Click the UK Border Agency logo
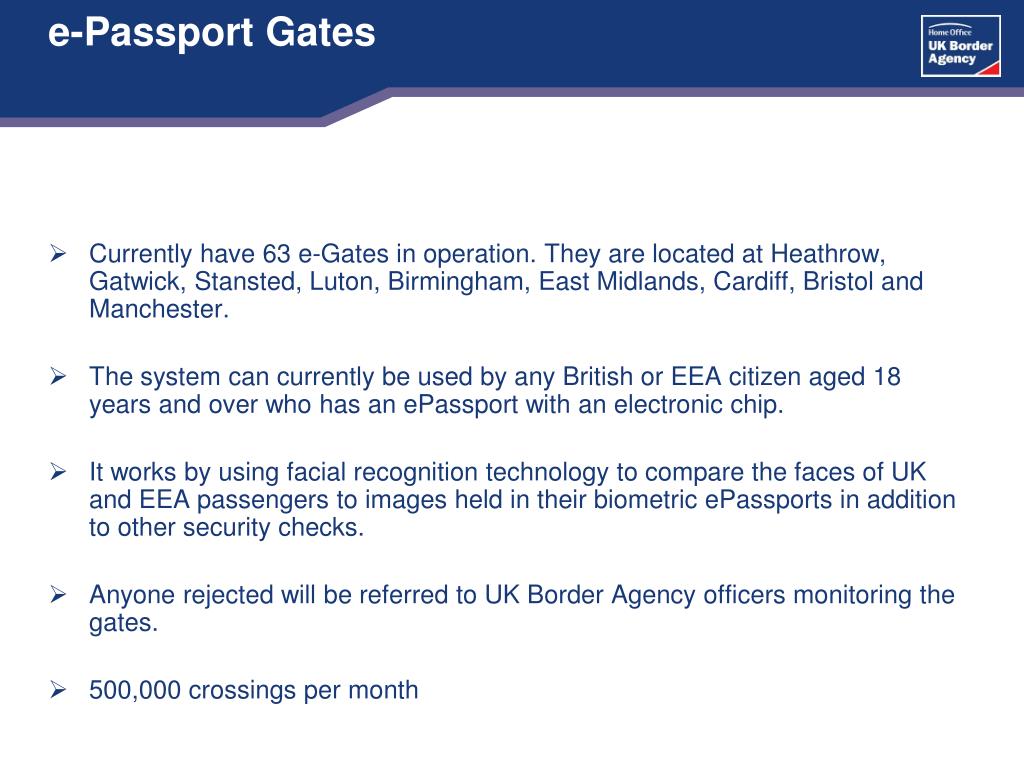 click(961, 46)
